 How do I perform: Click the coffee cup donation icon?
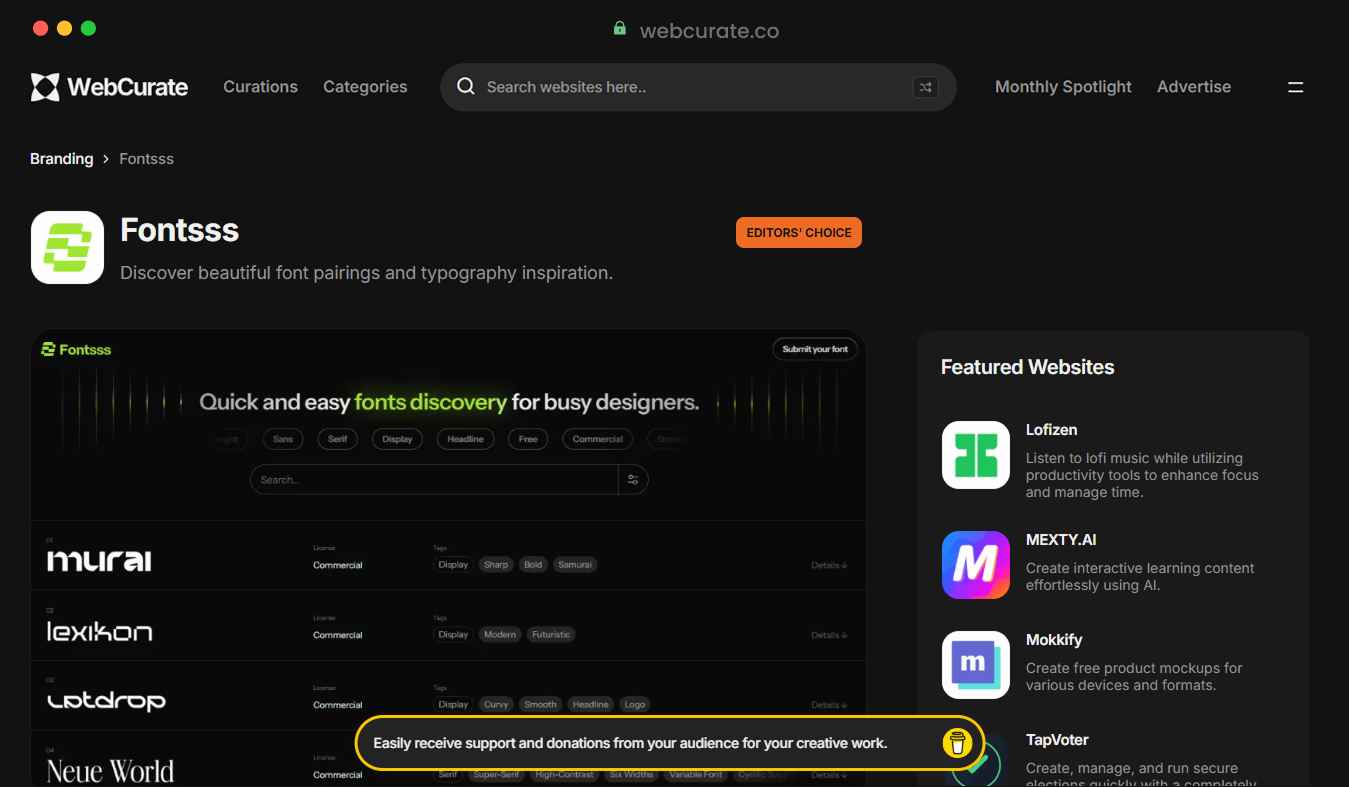[957, 743]
